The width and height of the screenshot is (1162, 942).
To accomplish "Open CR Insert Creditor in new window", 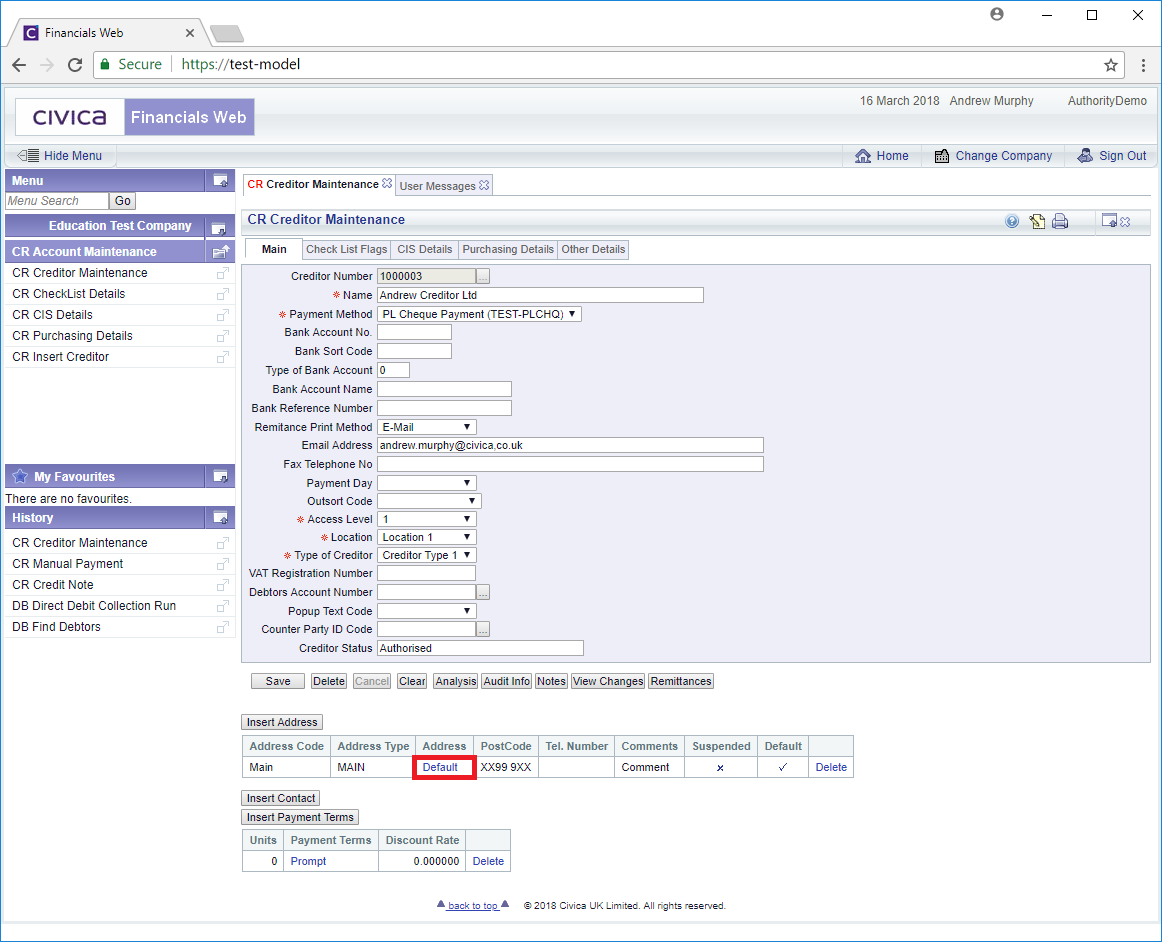I will pos(222,357).
